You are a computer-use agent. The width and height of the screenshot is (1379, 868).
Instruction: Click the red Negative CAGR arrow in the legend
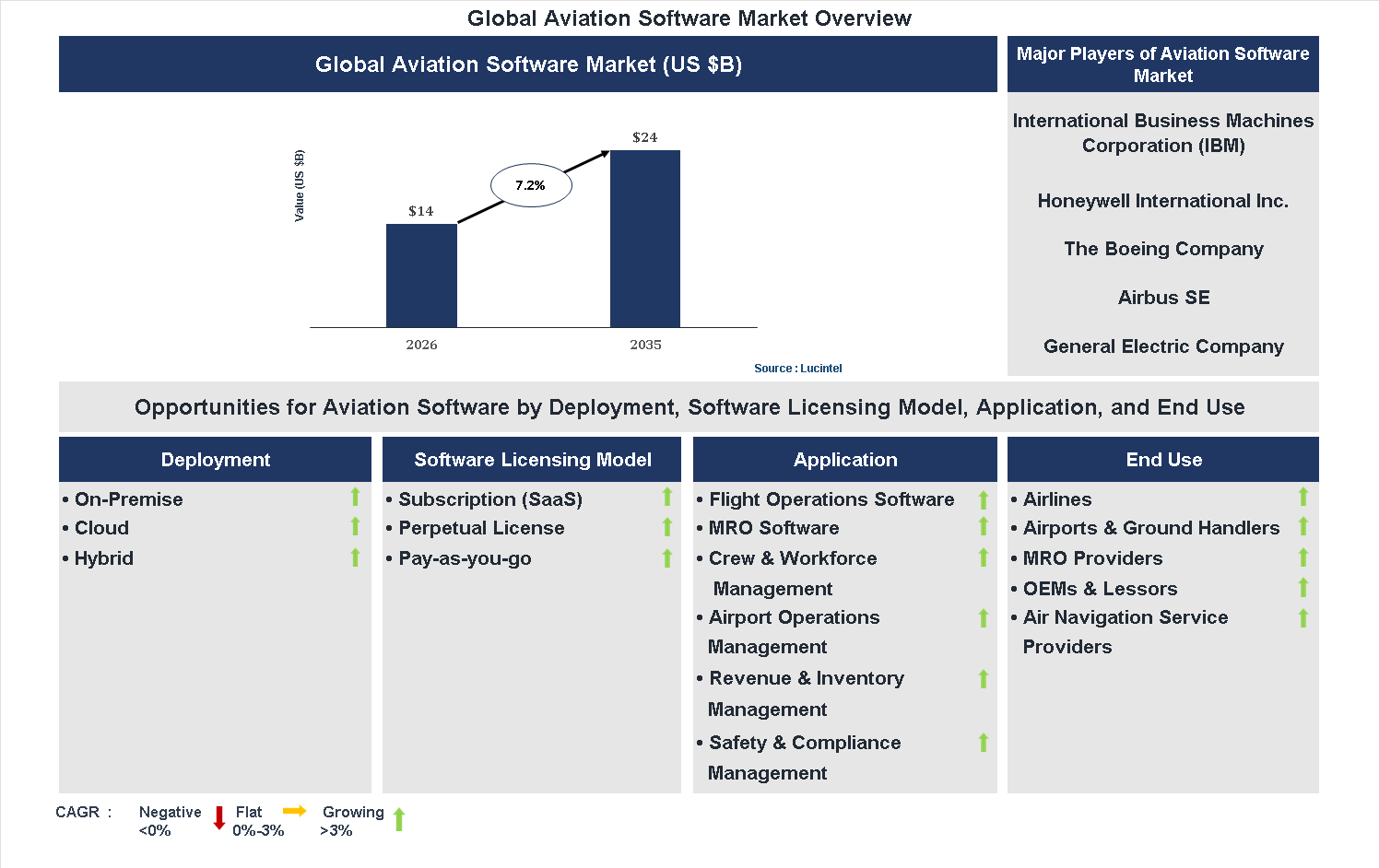coord(218,819)
